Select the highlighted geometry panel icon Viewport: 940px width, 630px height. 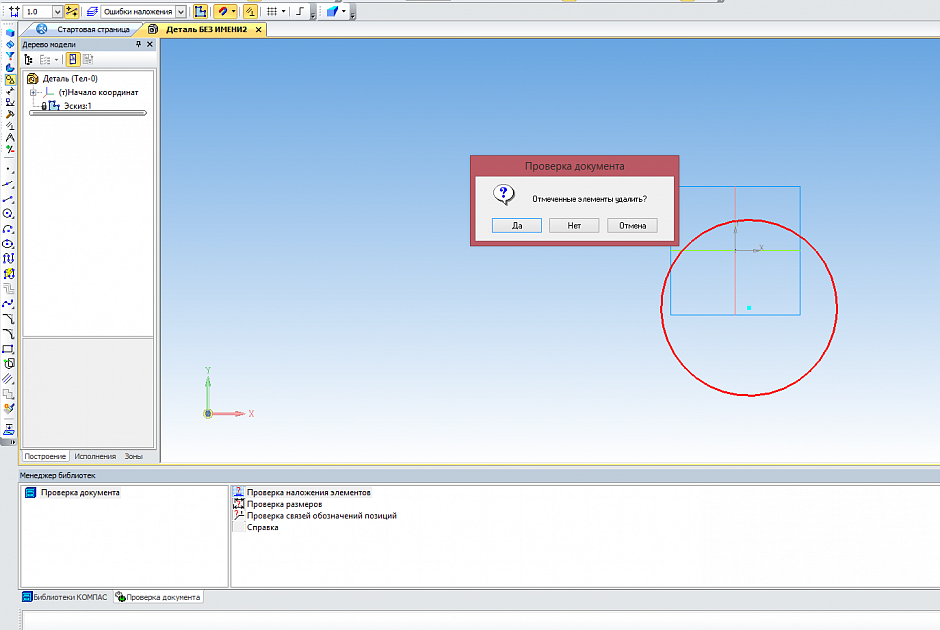click(x=10, y=79)
